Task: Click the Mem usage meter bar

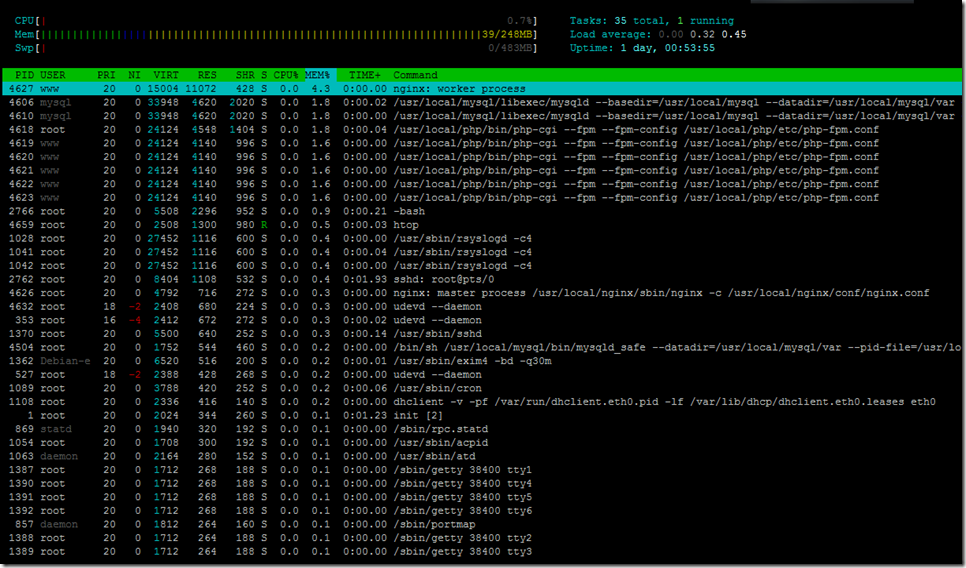Action: point(276,34)
